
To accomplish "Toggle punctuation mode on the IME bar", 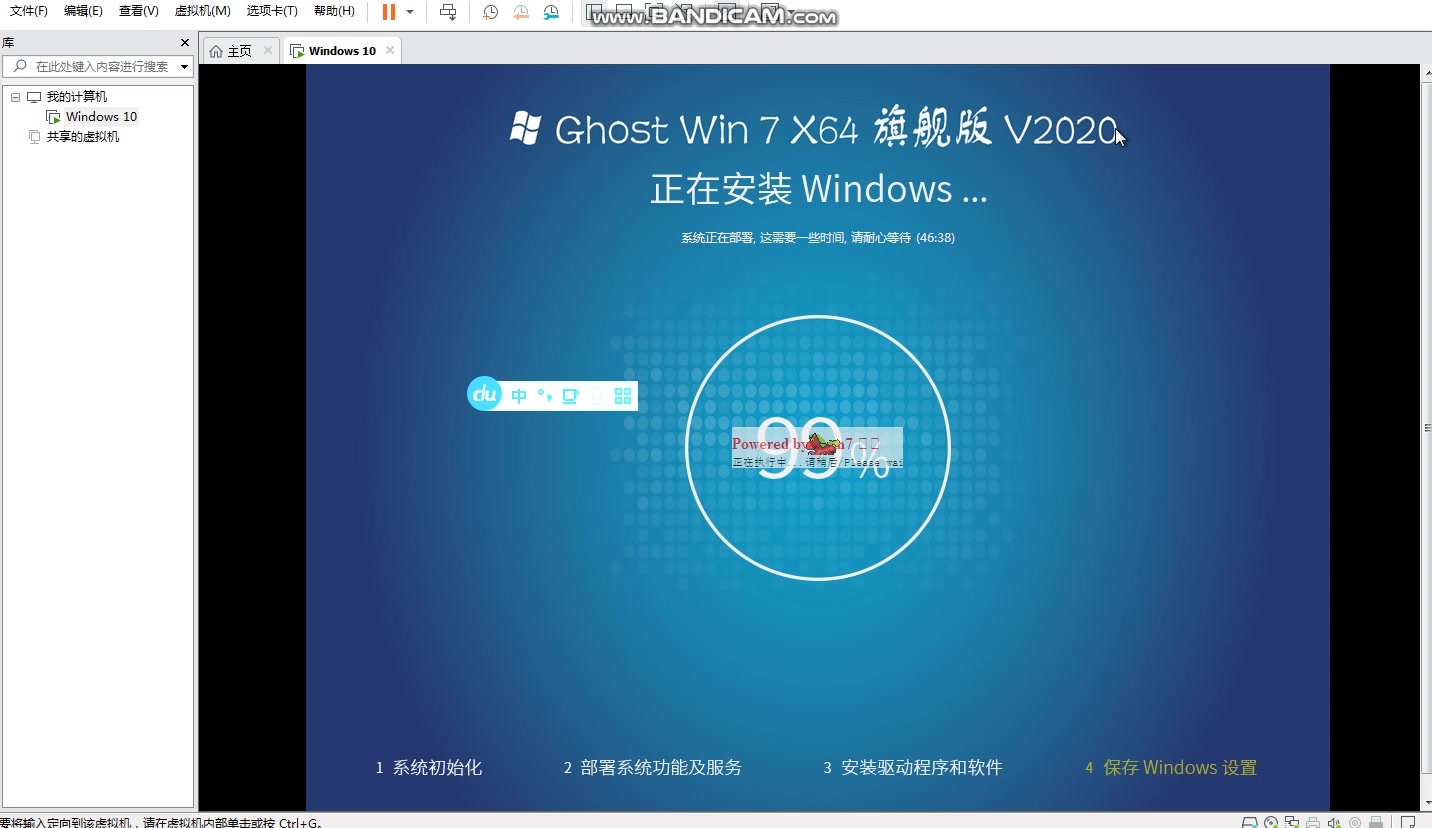I will click(545, 395).
